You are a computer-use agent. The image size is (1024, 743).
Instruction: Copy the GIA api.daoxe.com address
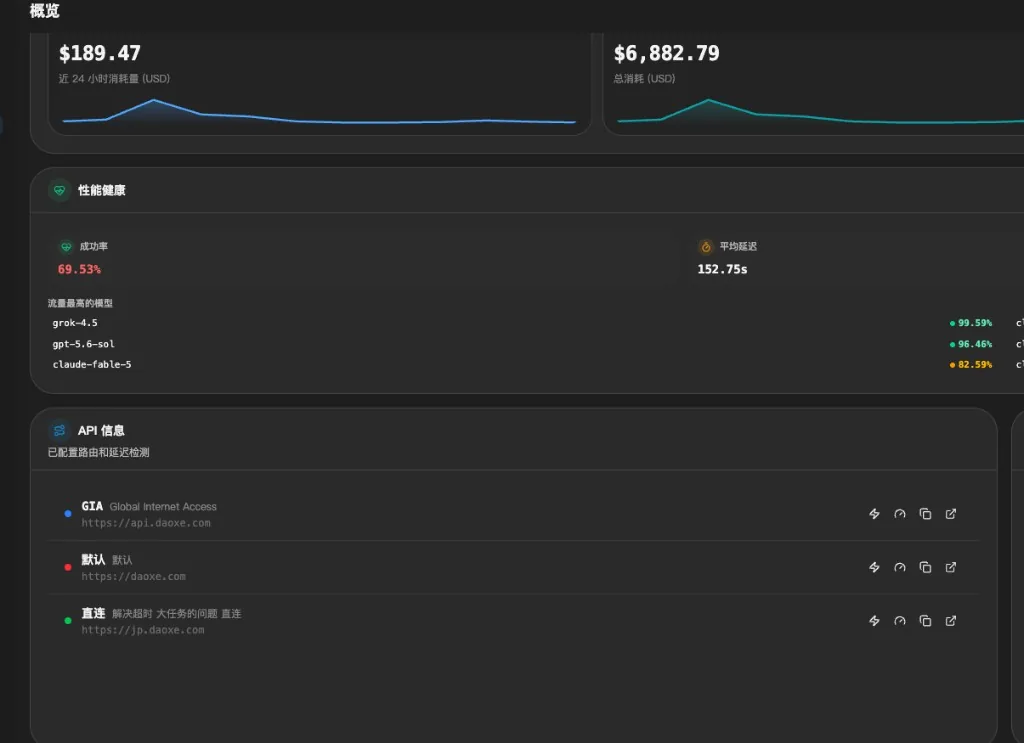(x=925, y=514)
